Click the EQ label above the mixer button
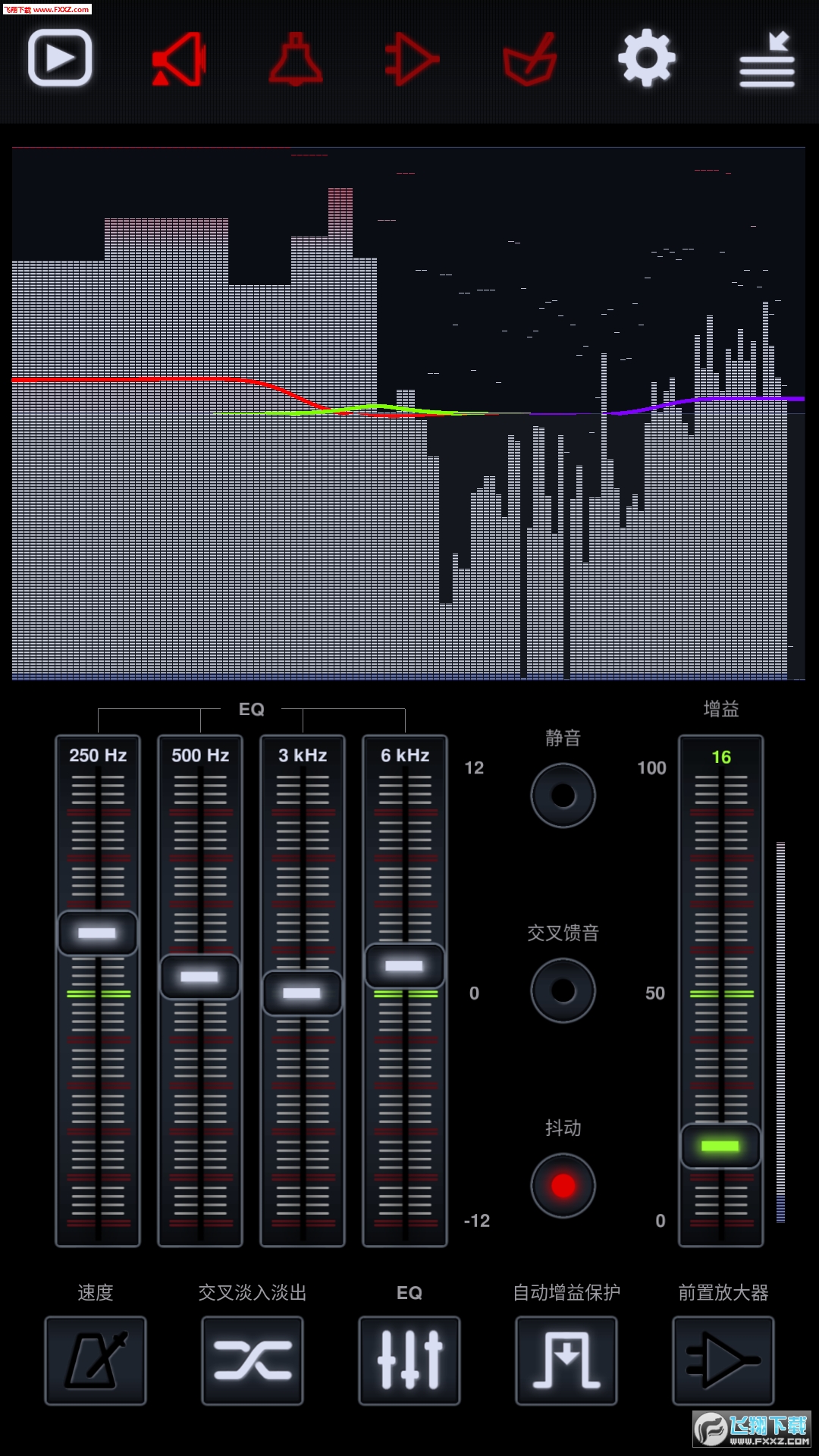The width and height of the screenshot is (819, 1456). [x=409, y=1293]
